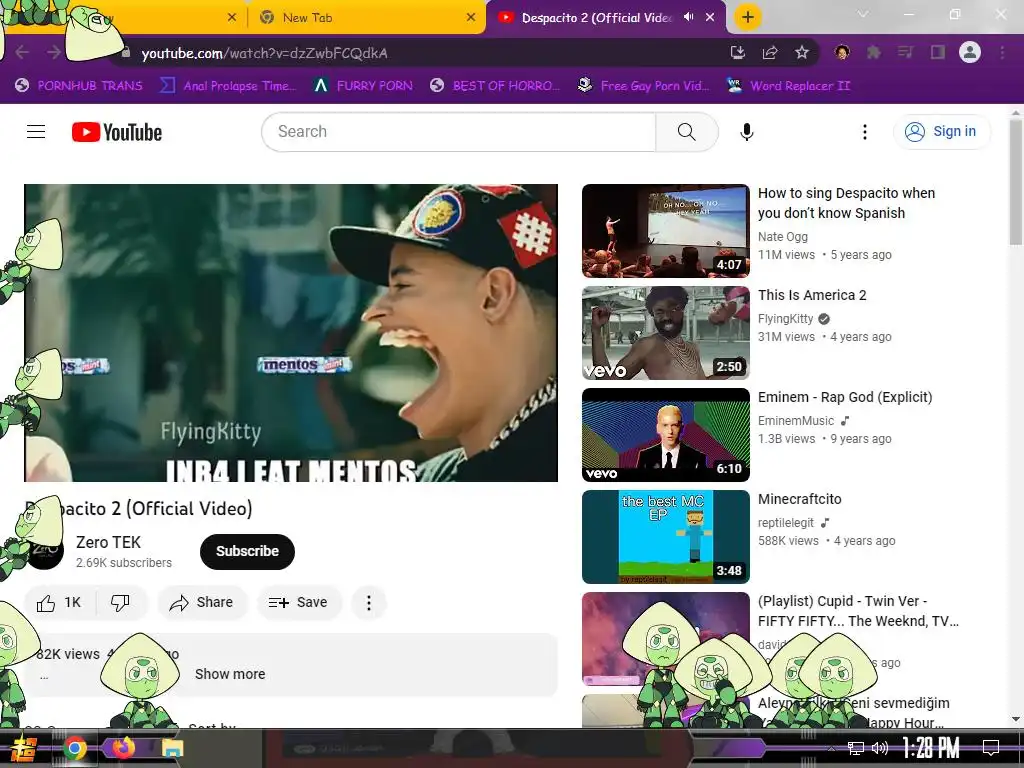Click the Share button
Viewport: 1024px width, 768px height.
(x=202, y=602)
